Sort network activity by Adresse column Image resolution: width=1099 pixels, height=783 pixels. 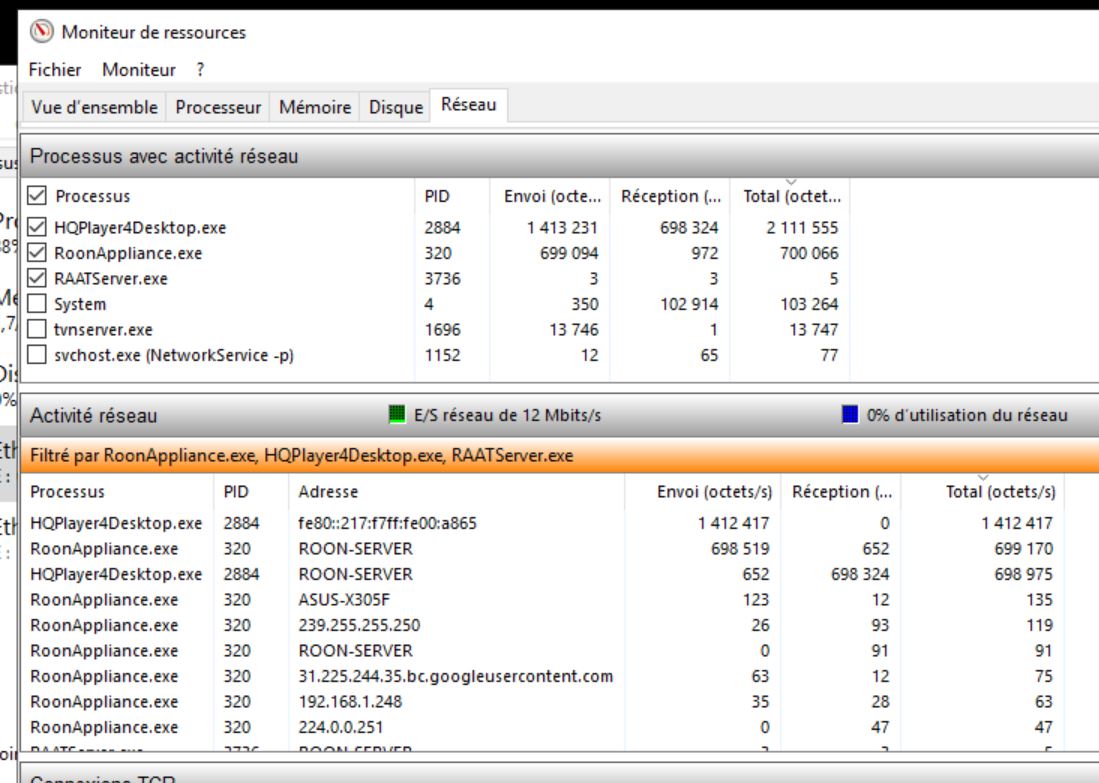coord(456,492)
